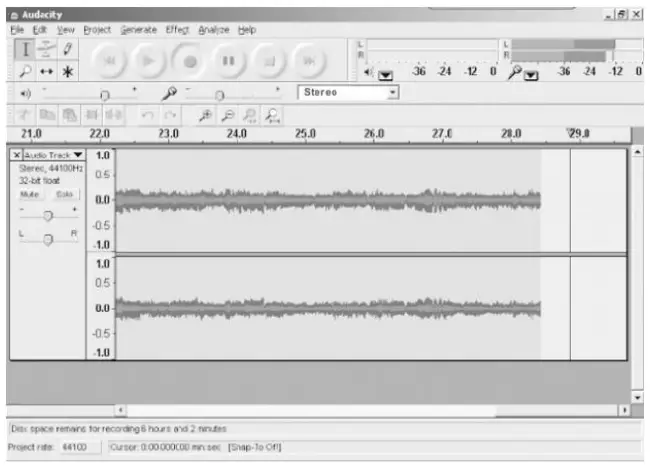Click the track pan L/R slider handle
This screenshot has width=650, height=466.
click(48, 240)
